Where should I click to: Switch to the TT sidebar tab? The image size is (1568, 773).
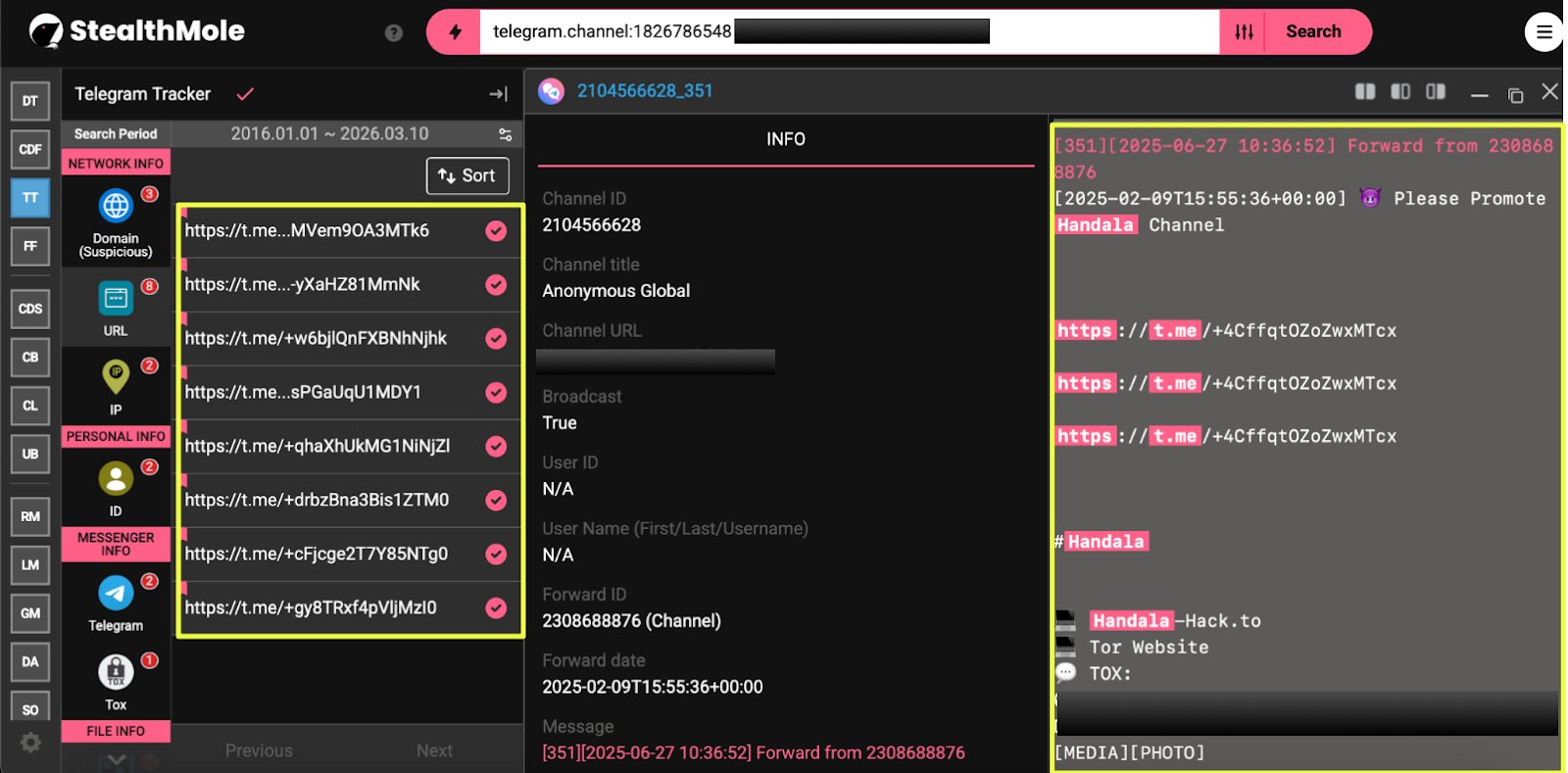[x=30, y=198]
